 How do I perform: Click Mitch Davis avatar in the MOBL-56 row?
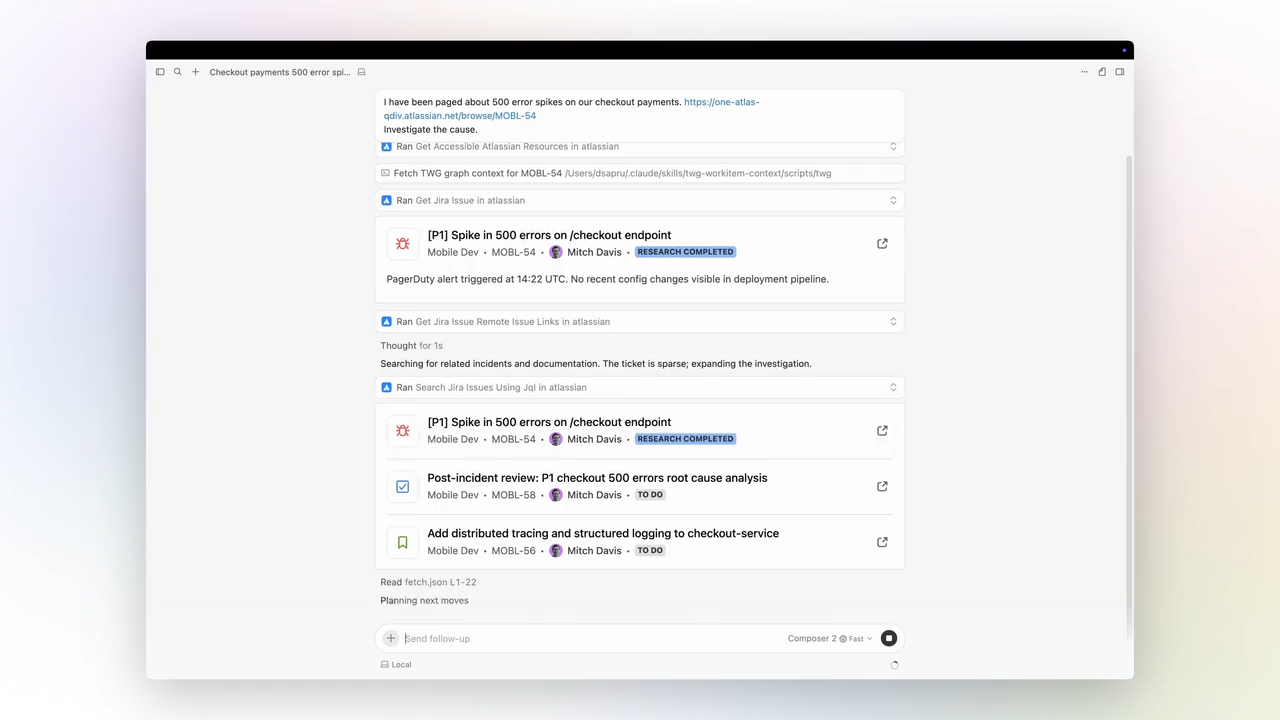(x=556, y=551)
